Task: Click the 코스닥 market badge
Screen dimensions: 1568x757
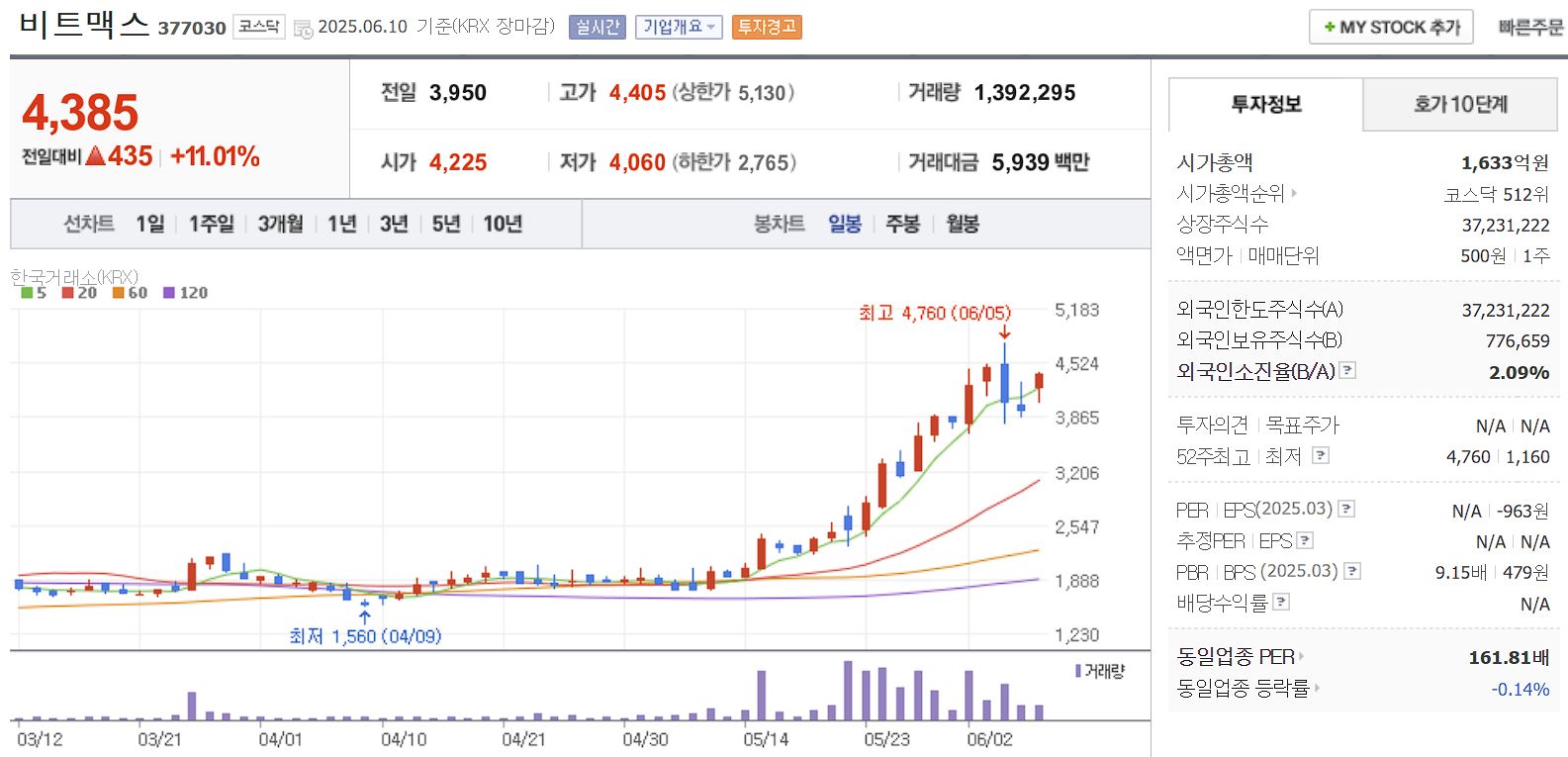Action: (x=259, y=27)
